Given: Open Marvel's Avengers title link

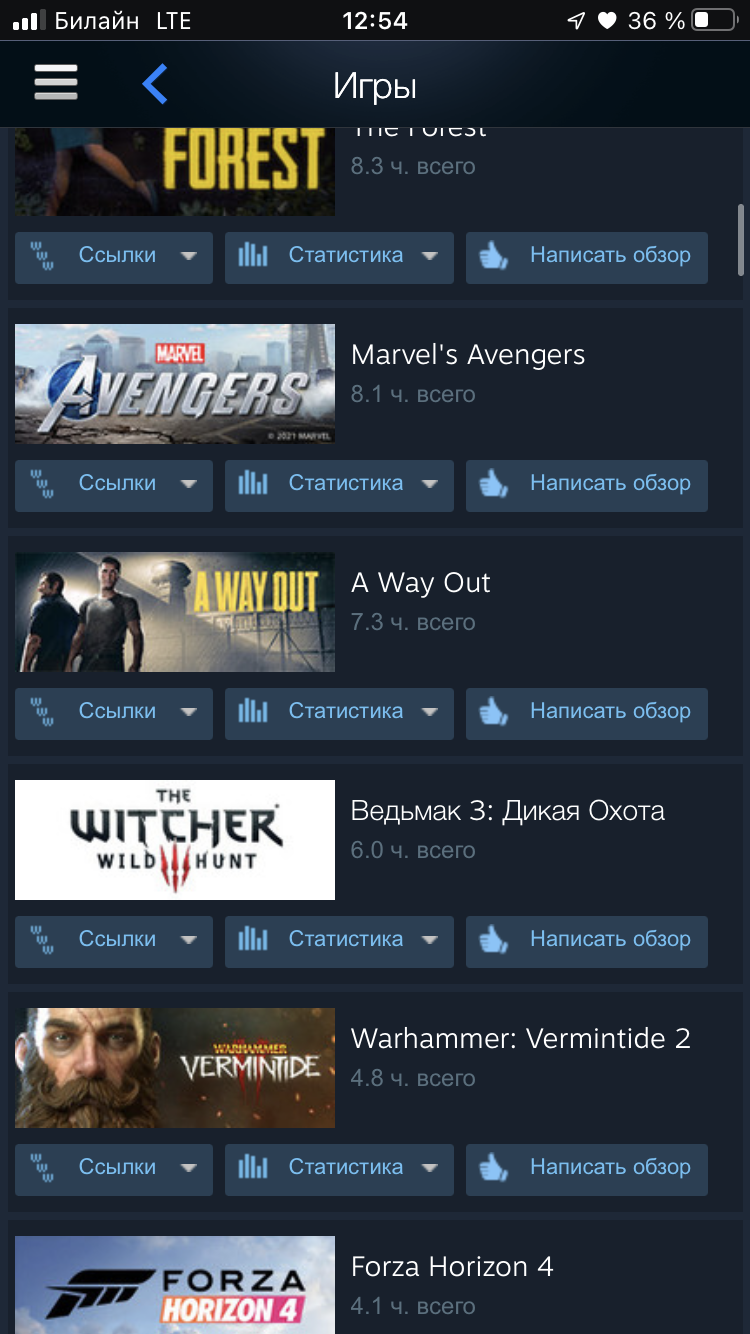Looking at the screenshot, I should coord(468,355).
